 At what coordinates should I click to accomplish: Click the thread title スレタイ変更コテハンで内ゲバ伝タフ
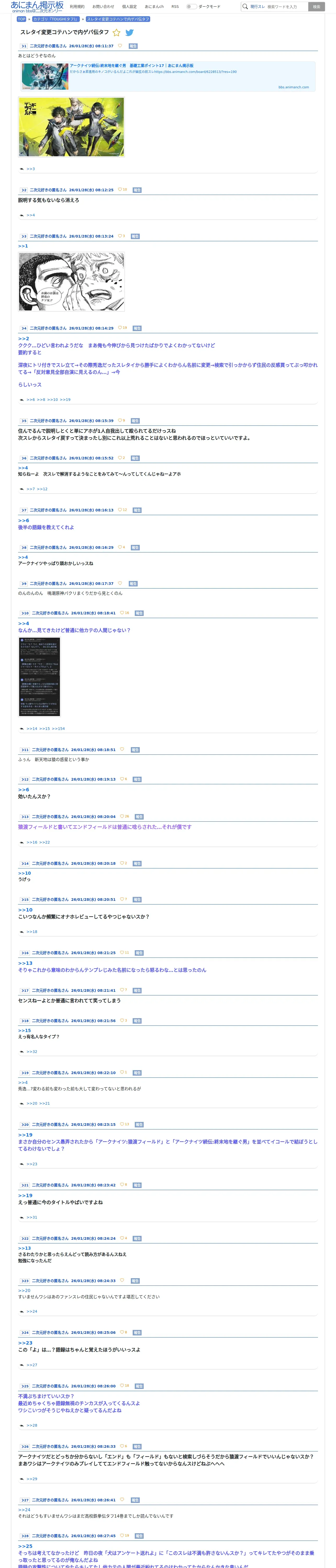tap(65, 32)
